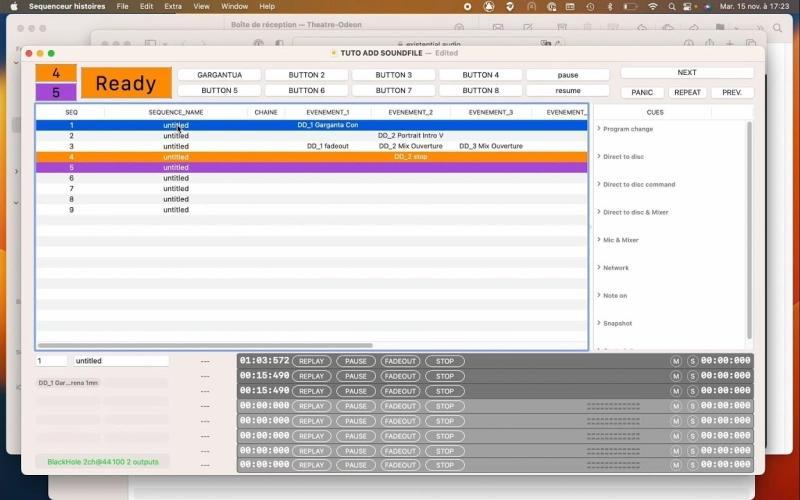Click the REPEAT button
The width and height of the screenshot is (800, 500).
687,92
